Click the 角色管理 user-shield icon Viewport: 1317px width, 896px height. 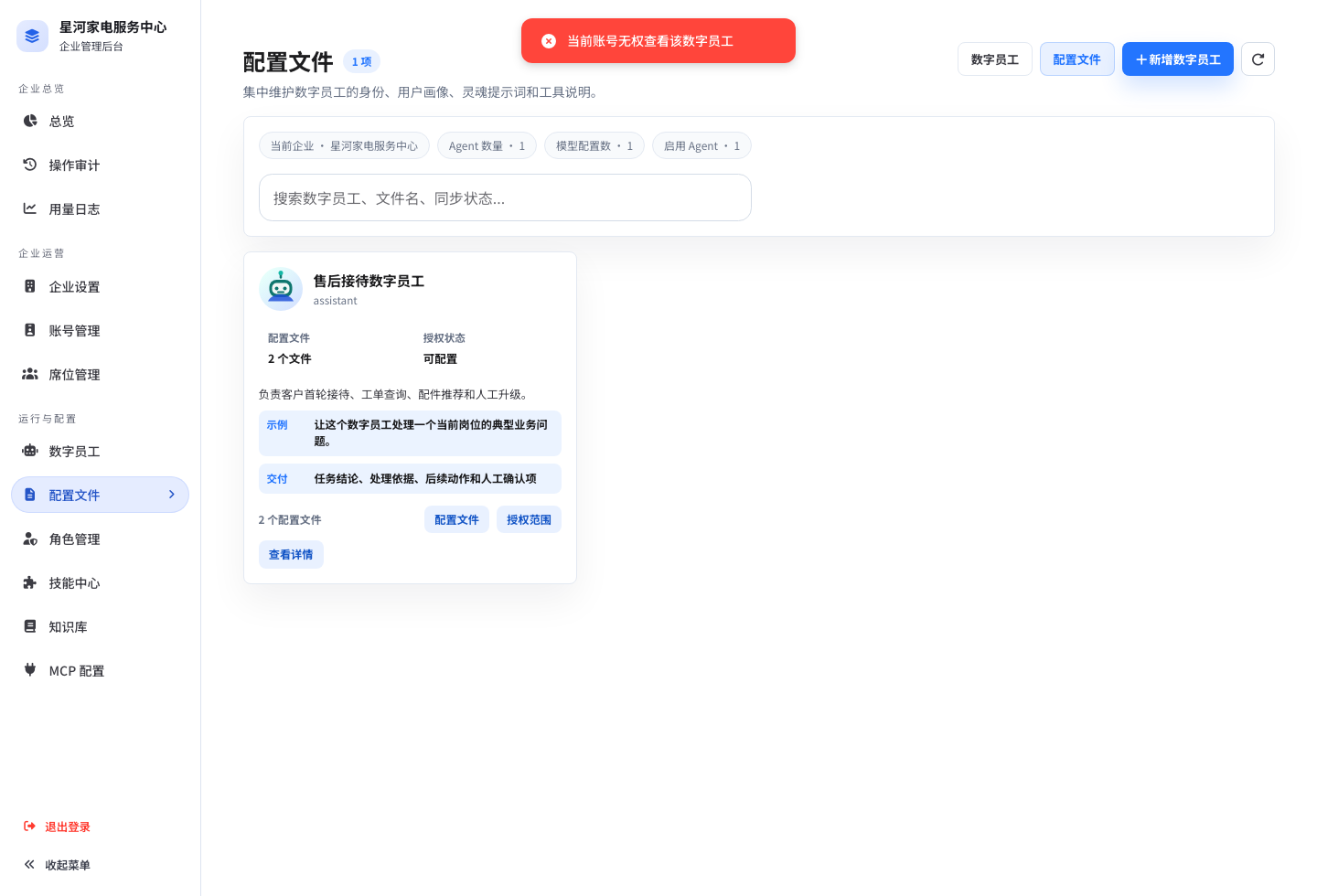click(30, 539)
